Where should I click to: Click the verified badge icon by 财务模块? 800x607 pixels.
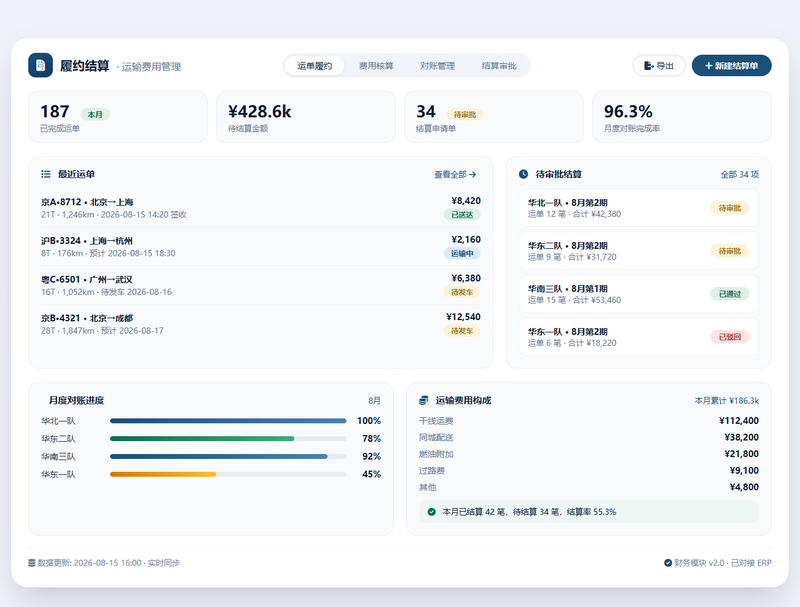(668, 563)
